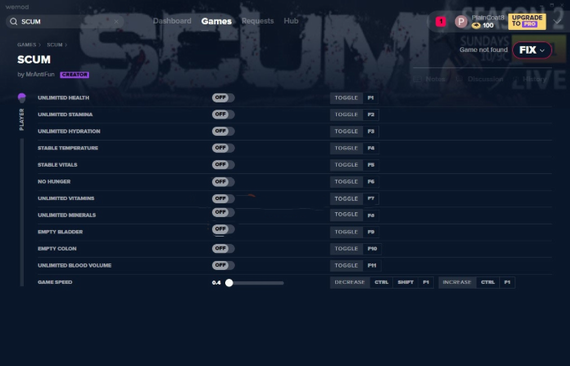Image resolution: width=570 pixels, height=366 pixels.
Task: Click the CREATOR badge
Action: click(75, 75)
